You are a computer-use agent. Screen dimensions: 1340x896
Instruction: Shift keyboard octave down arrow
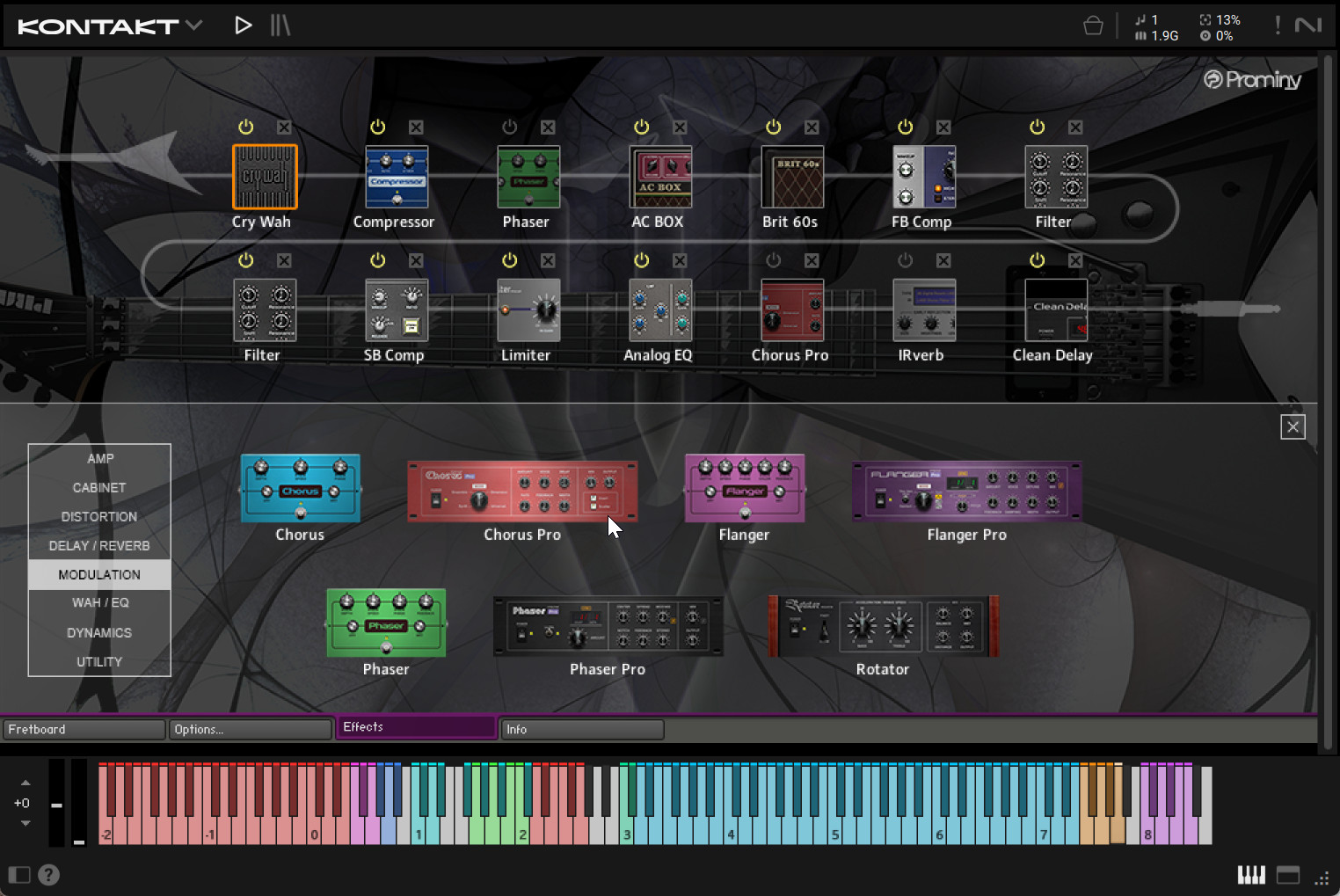point(25,823)
